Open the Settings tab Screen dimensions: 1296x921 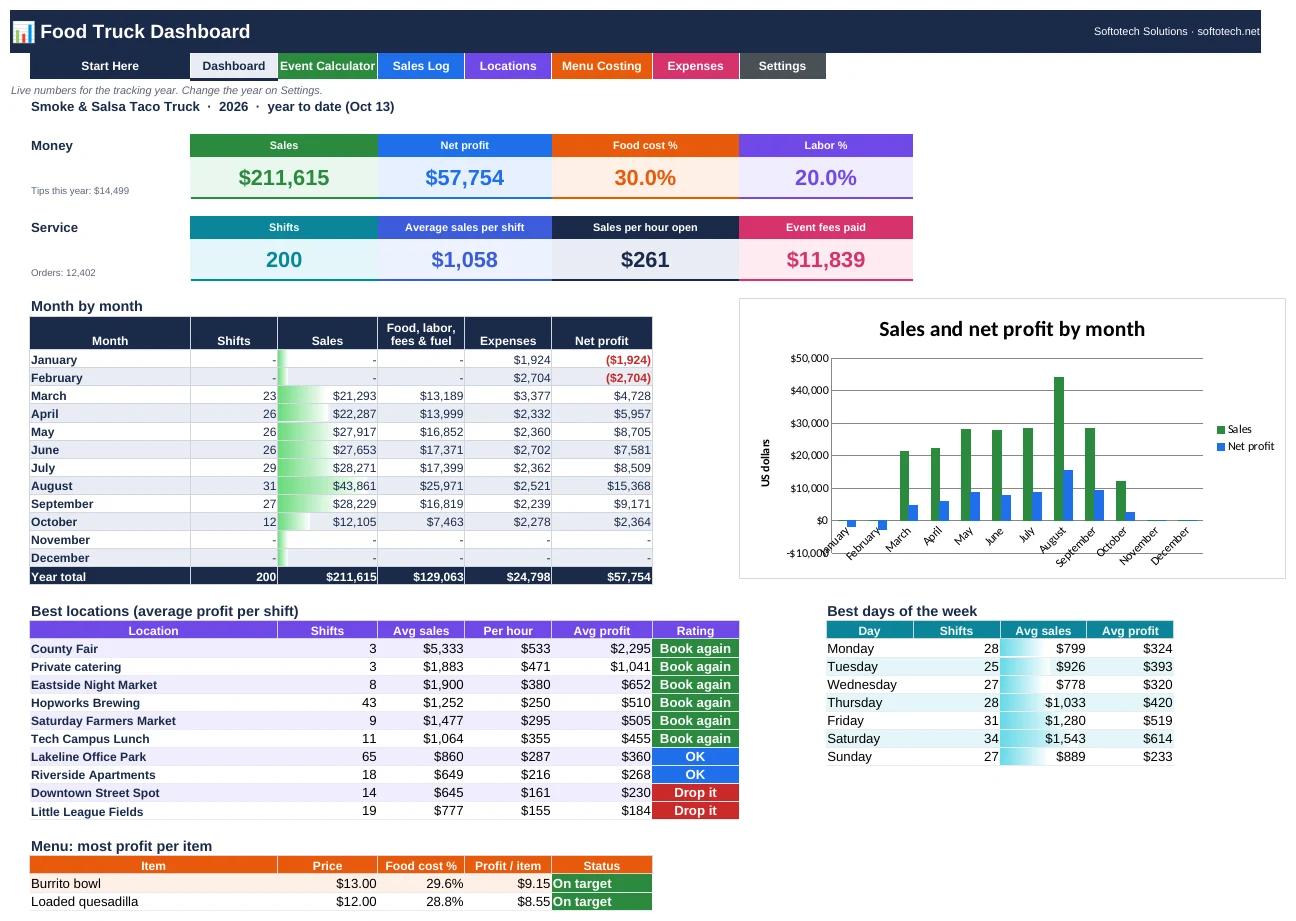pyautogui.click(x=782, y=66)
